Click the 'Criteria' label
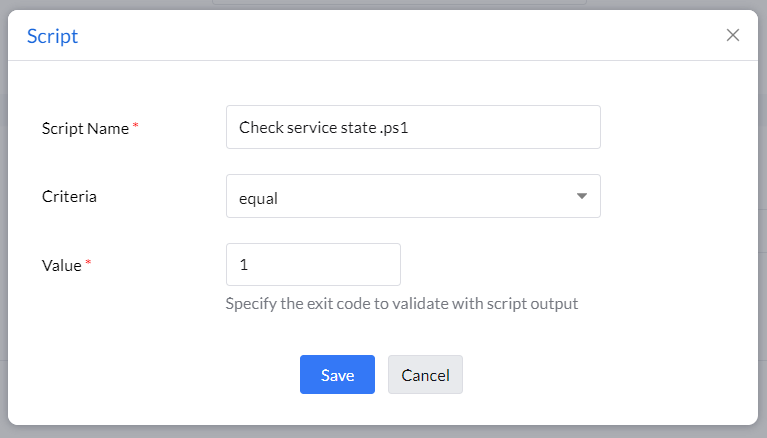This screenshot has width=767, height=438. pos(69,196)
